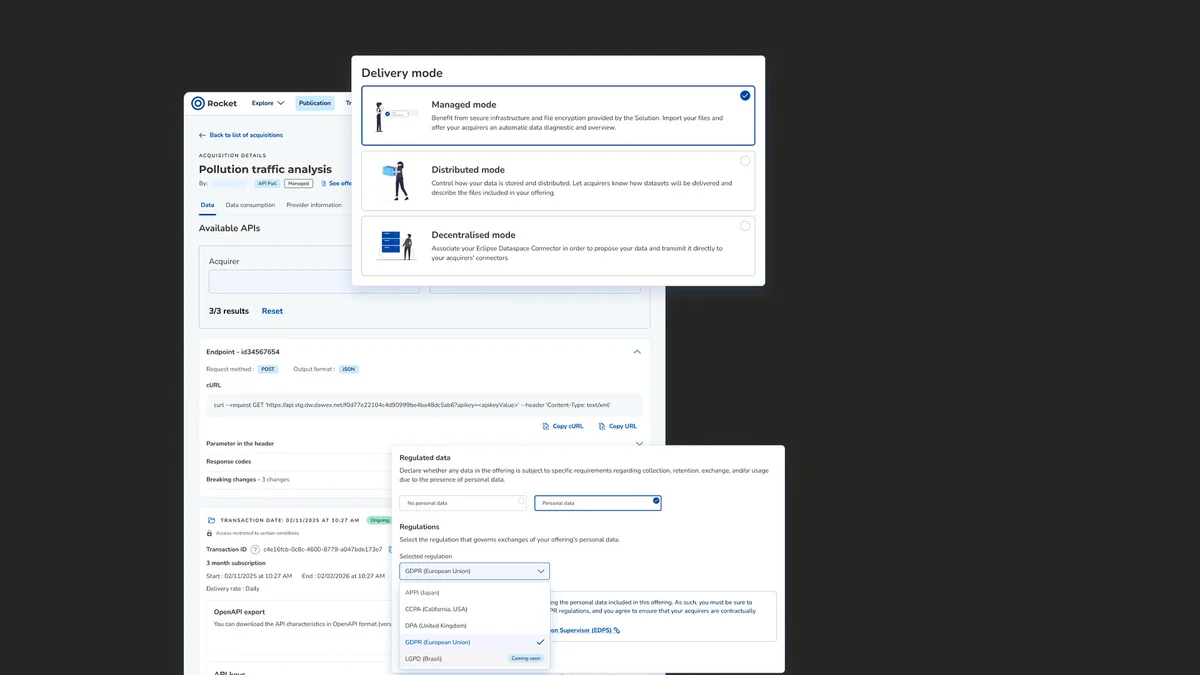
Task: Click the checkmark beside GDPR option
Action: [540, 642]
